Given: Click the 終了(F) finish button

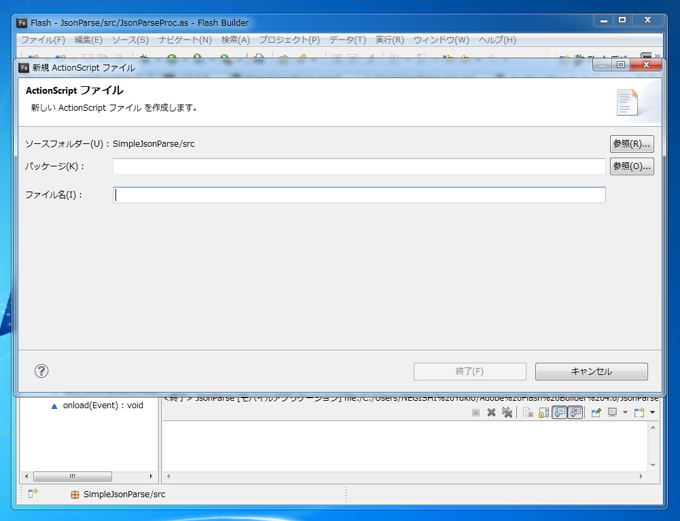Looking at the screenshot, I should click(470, 371).
